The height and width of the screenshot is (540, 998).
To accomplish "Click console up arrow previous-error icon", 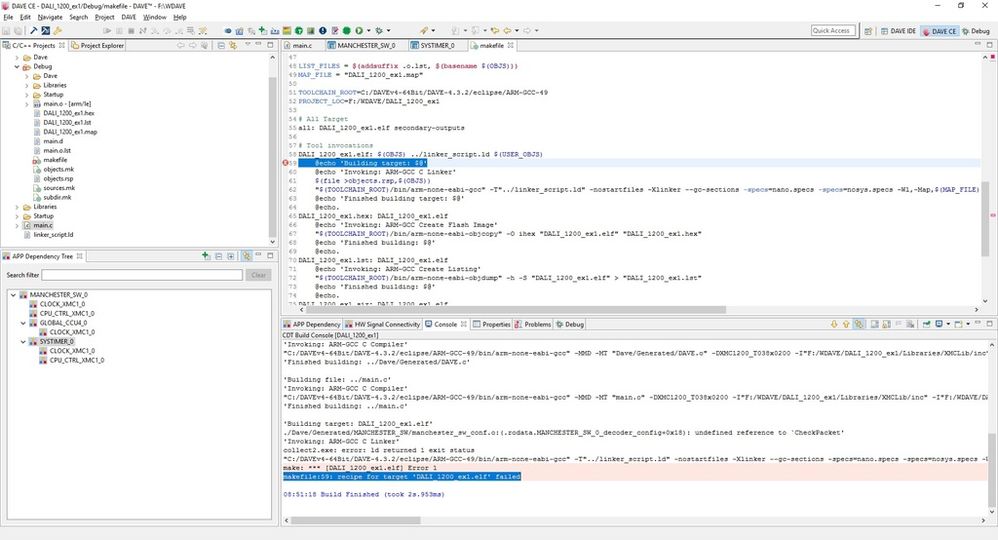I will pos(846,324).
